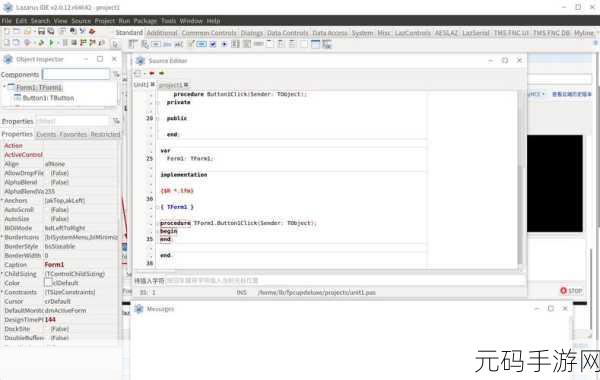The height and width of the screenshot is (380, 600).
Task: Pick TEdit component from the palette
Action: 179,44
